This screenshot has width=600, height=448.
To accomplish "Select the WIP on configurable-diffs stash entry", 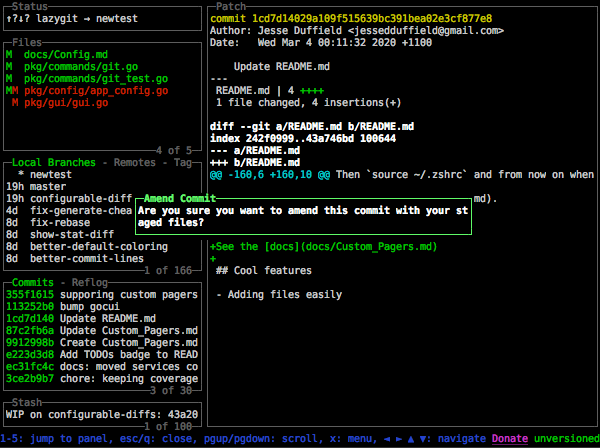I will click(102, 414).
